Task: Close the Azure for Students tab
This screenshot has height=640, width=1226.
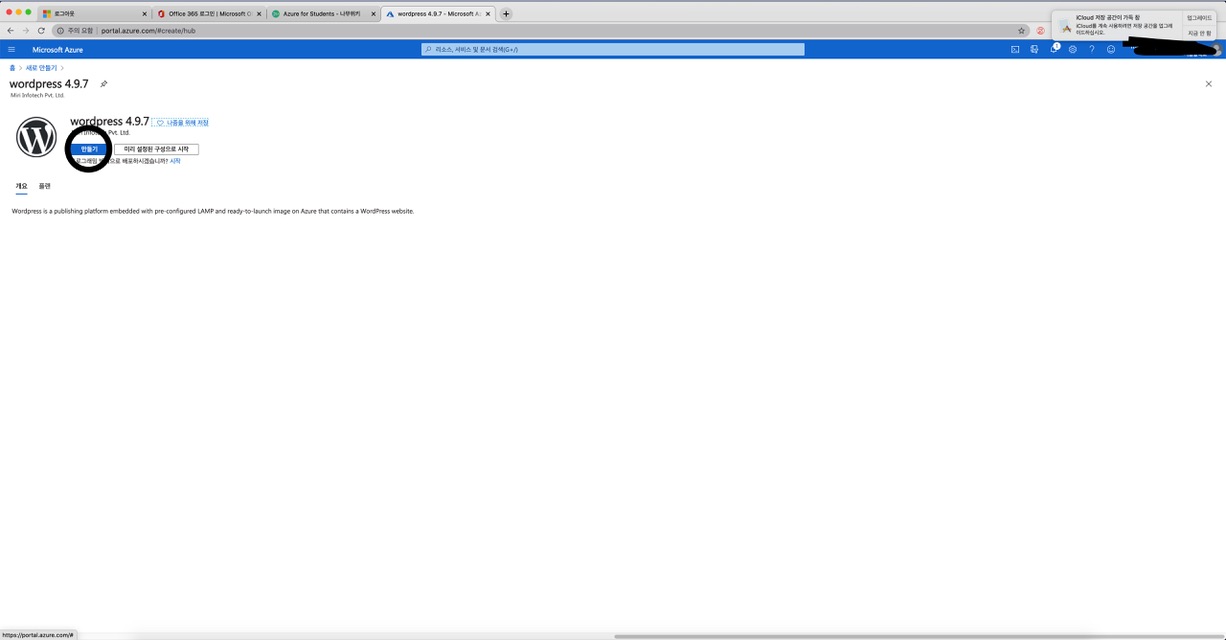Action: coord(374,14)
